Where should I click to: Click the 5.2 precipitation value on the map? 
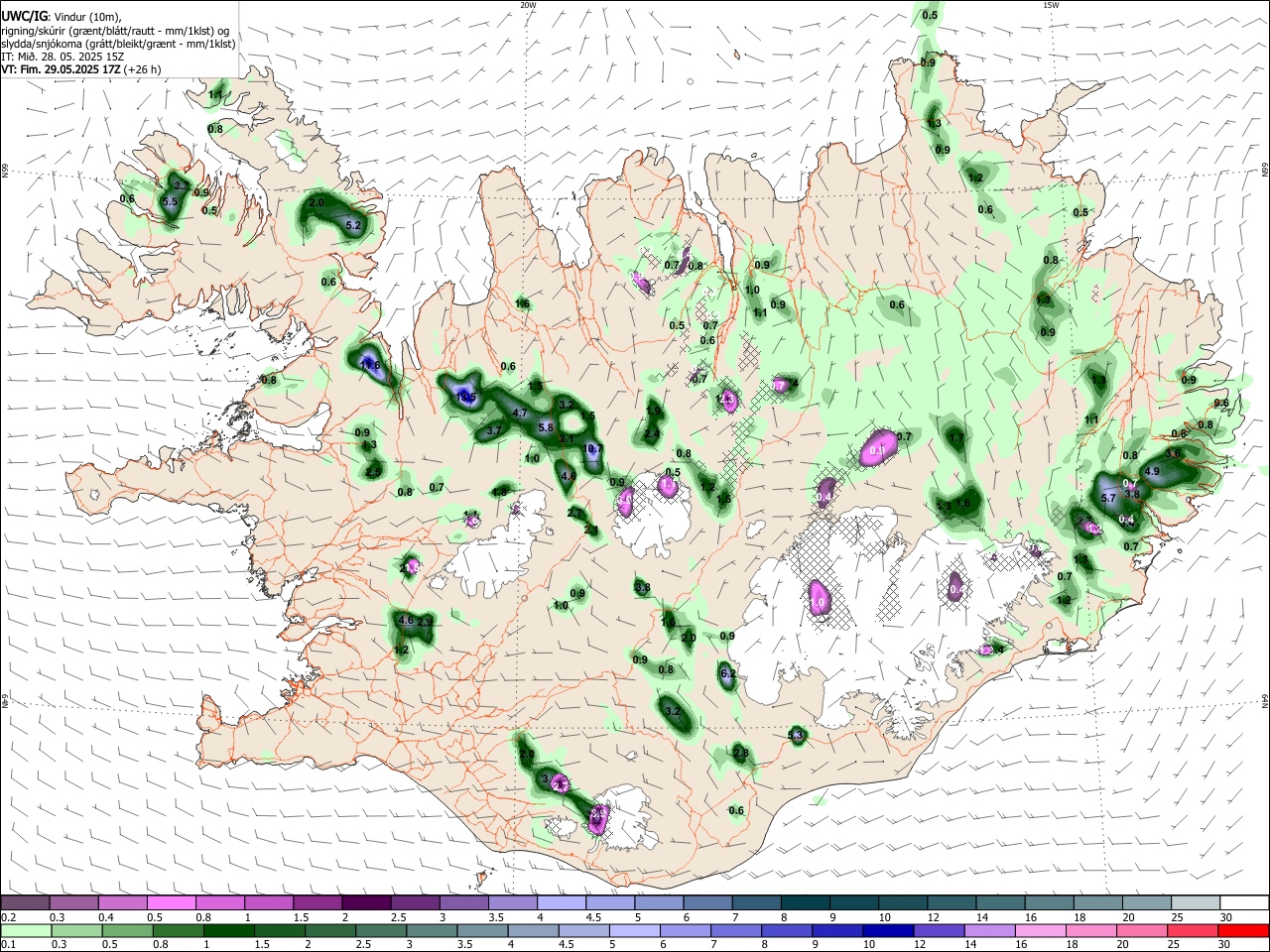[x=353, y=225]
